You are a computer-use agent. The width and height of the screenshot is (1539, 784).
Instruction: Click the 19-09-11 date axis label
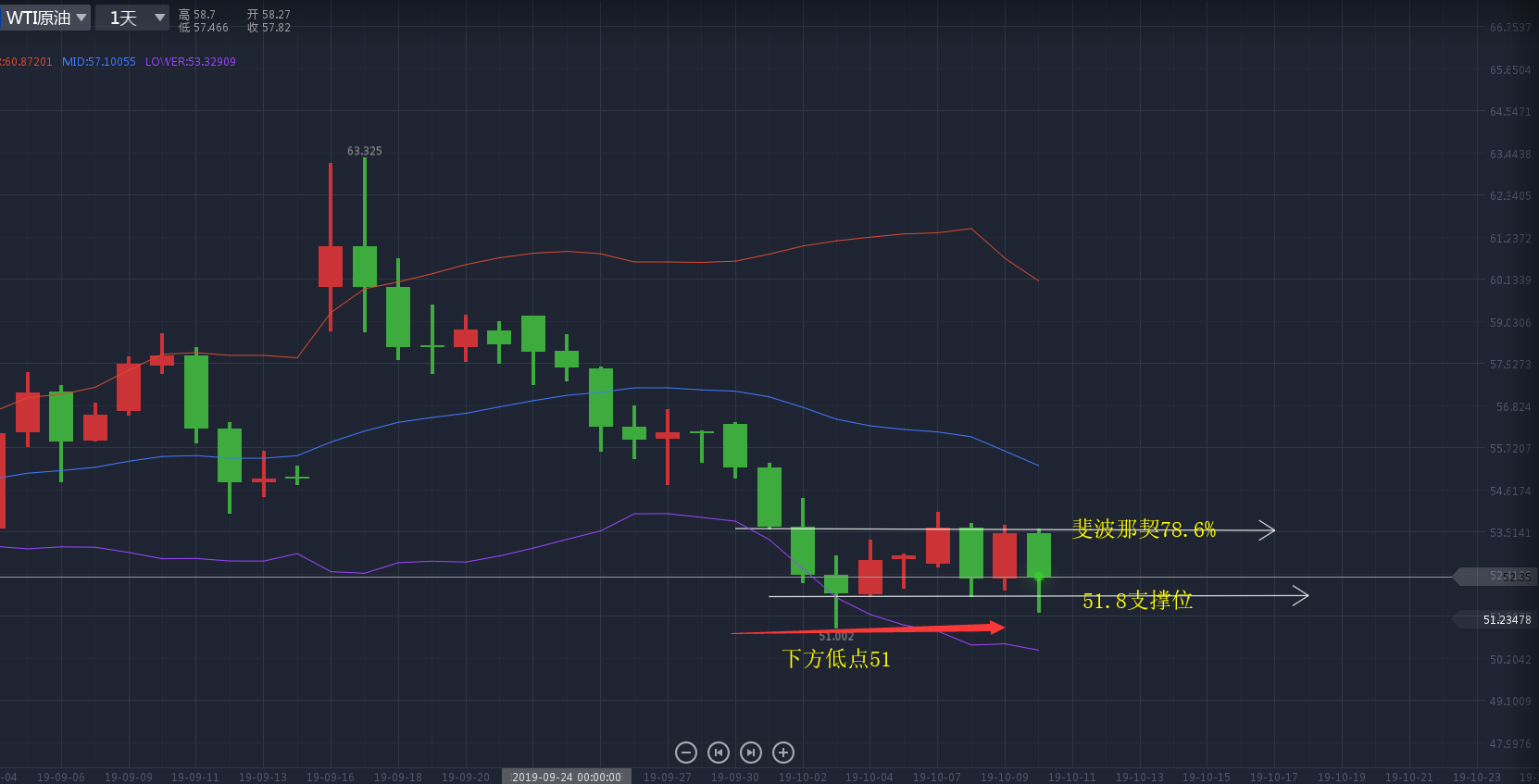point(195,778)
